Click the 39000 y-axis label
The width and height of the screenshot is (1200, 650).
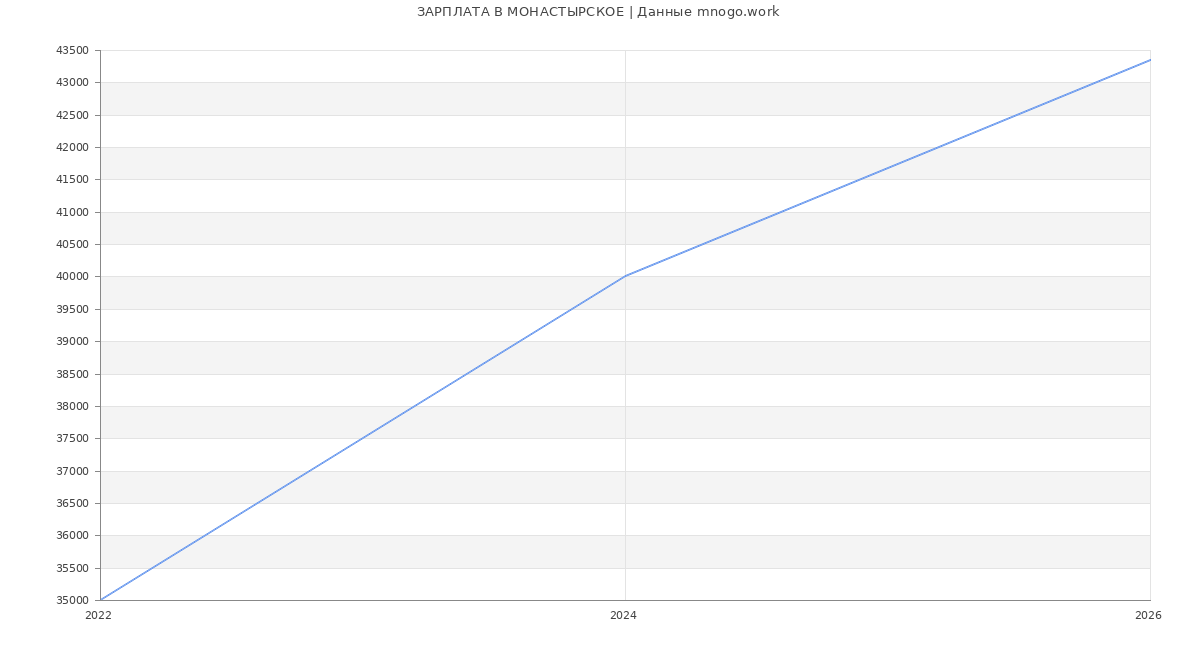[x=72, y=342]
